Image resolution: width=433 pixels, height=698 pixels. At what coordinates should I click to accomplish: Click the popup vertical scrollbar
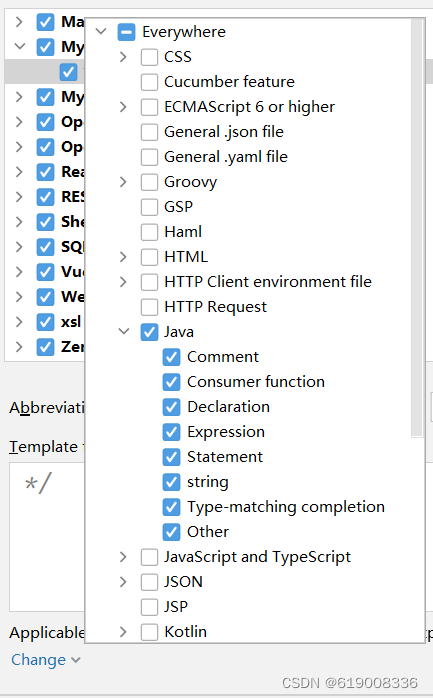pos(417,228)
